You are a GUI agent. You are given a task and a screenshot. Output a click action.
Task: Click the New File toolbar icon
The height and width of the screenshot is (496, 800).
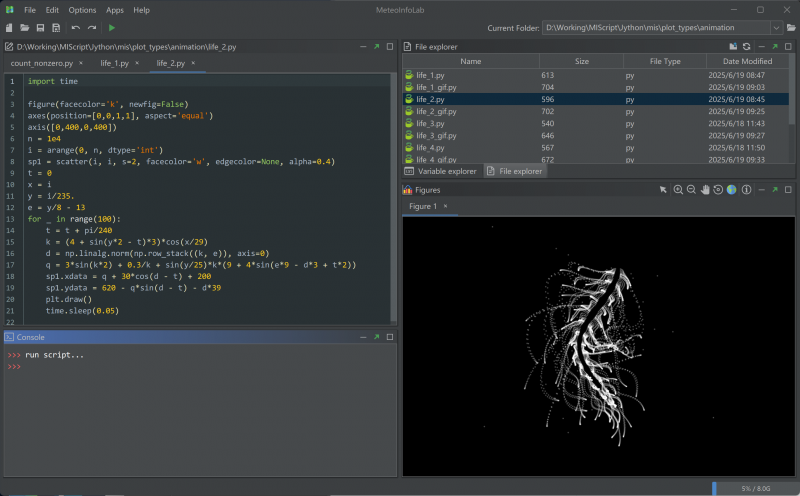click(x=9, y=27)
